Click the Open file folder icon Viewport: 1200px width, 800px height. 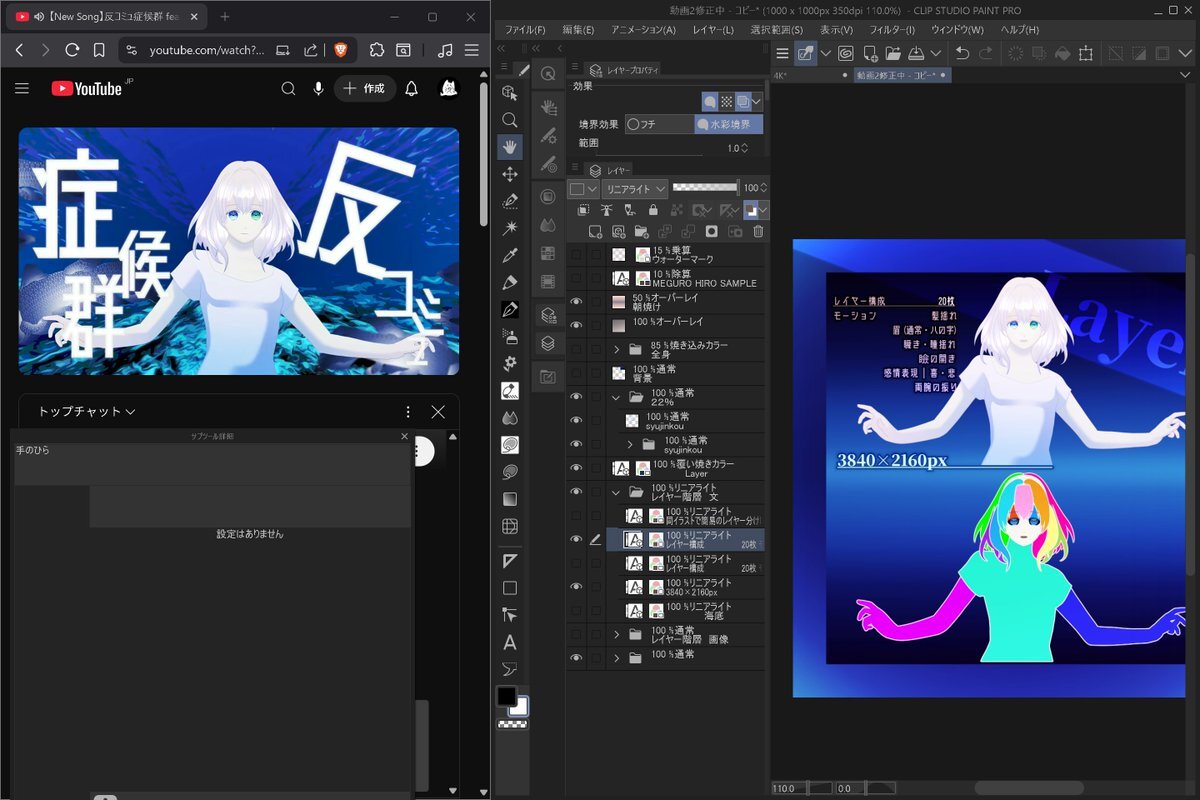click(893, 53)
